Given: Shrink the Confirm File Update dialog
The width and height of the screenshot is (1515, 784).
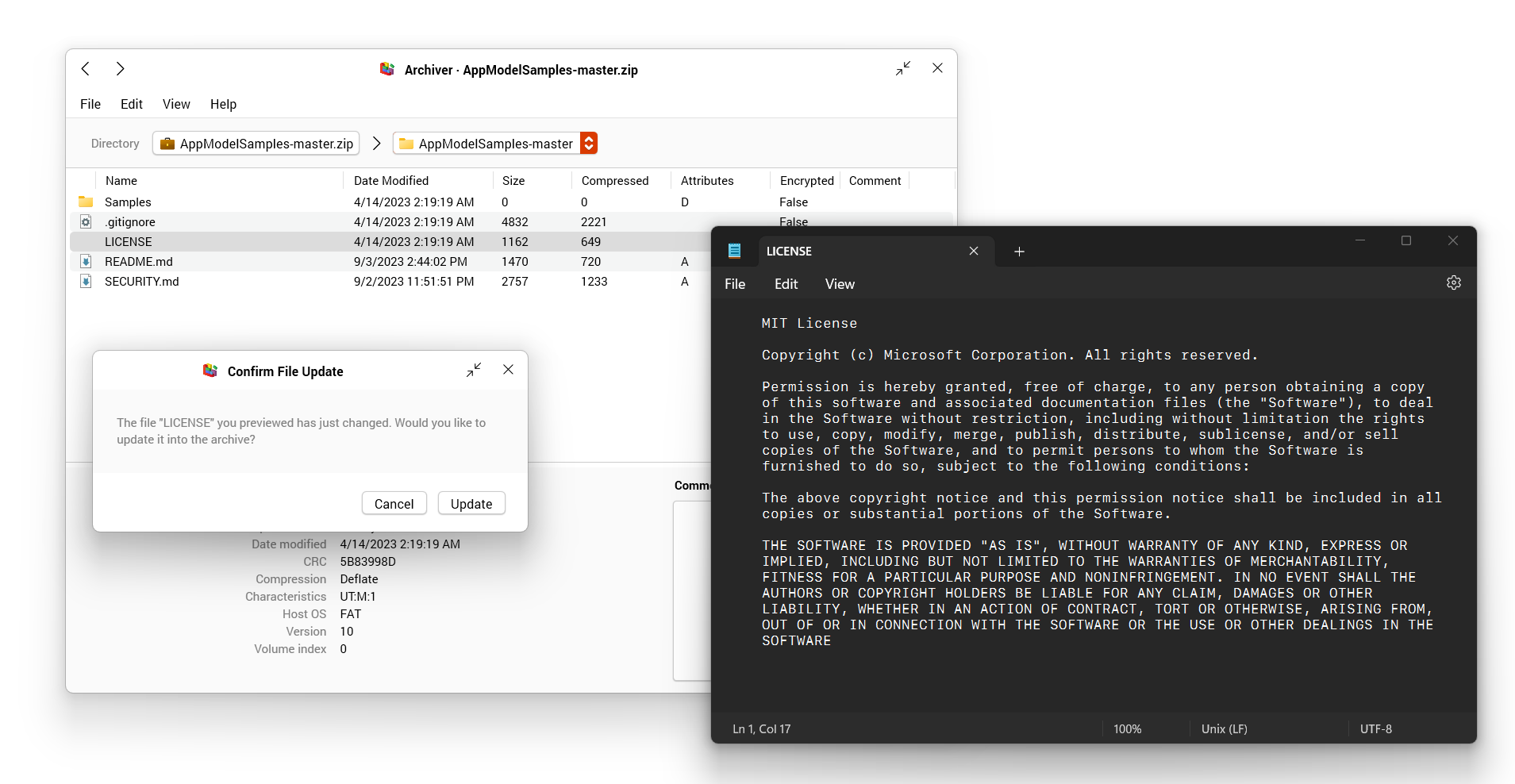Looking at the screenshot, I should [474, 370].
